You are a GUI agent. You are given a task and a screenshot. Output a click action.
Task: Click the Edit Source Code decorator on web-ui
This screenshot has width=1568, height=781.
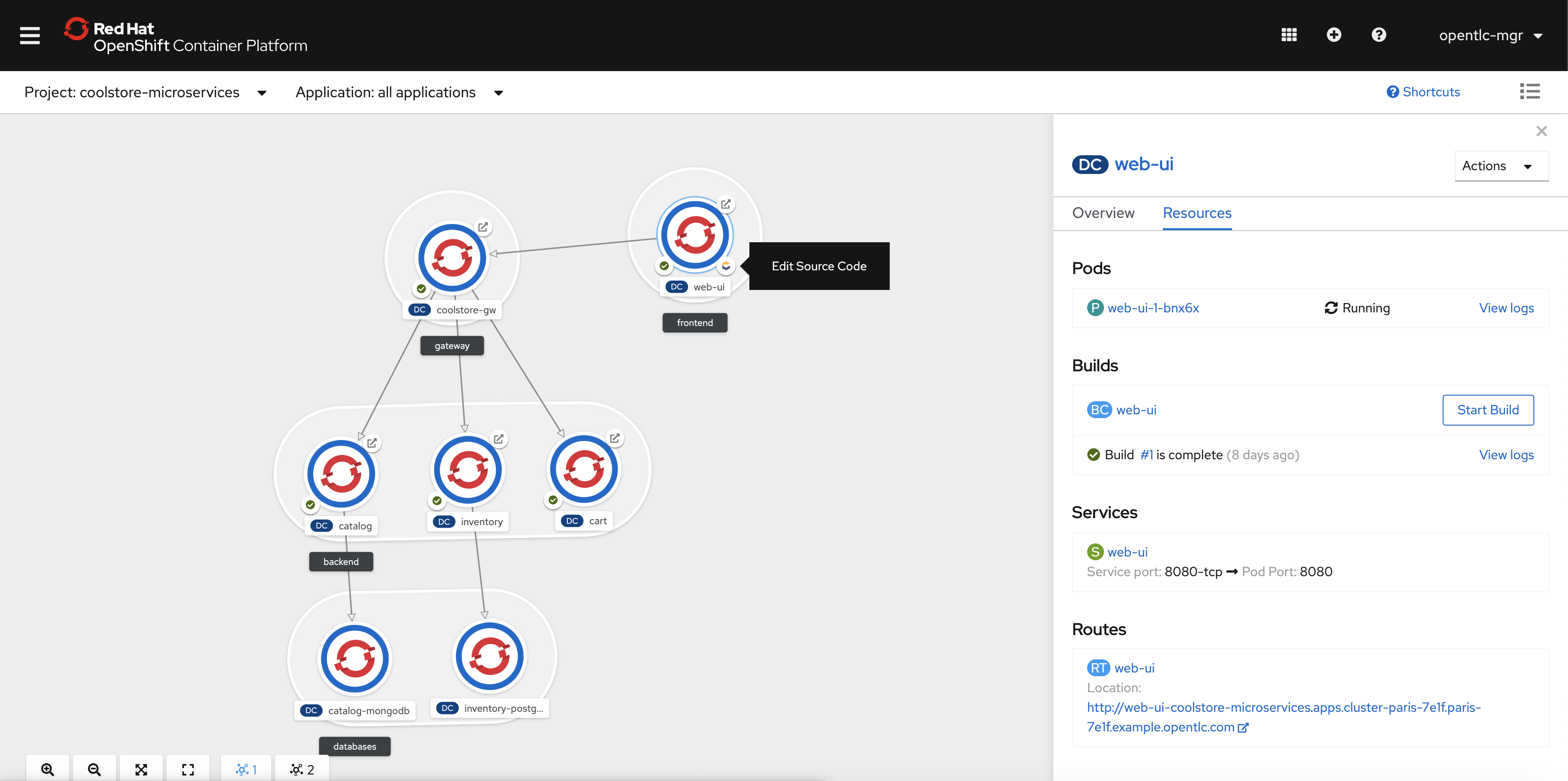click(x=726, y=266)
